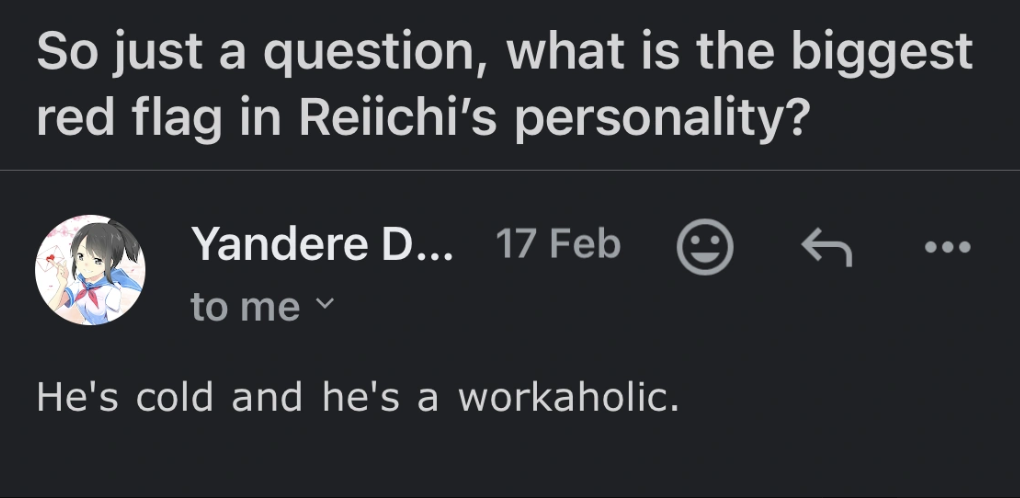Click the word "workaholic" in the reply

point(568,398)
